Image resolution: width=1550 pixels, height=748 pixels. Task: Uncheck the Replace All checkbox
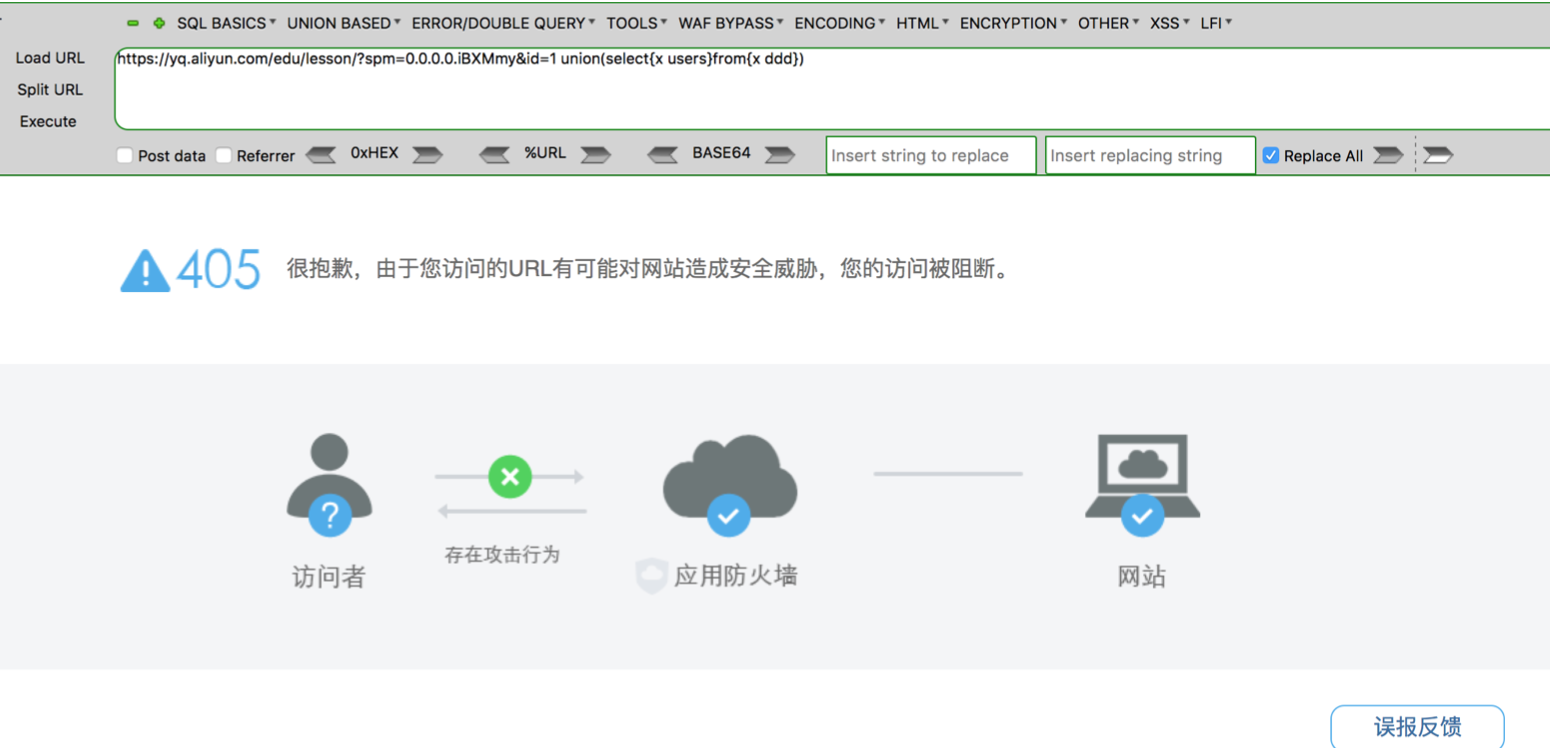click(x=1271, y=156)
